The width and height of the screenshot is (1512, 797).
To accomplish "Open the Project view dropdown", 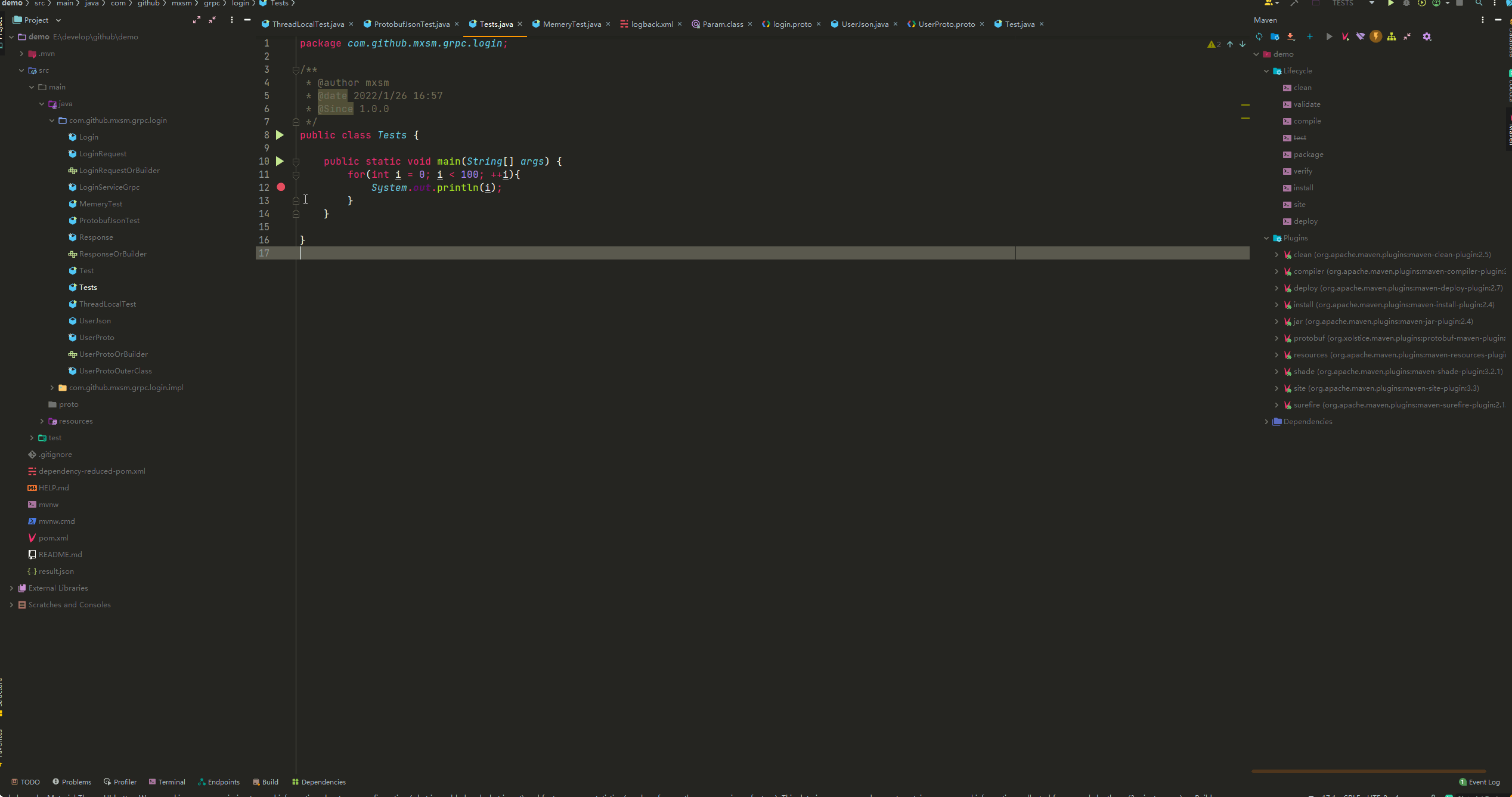I will click(58, 20).
